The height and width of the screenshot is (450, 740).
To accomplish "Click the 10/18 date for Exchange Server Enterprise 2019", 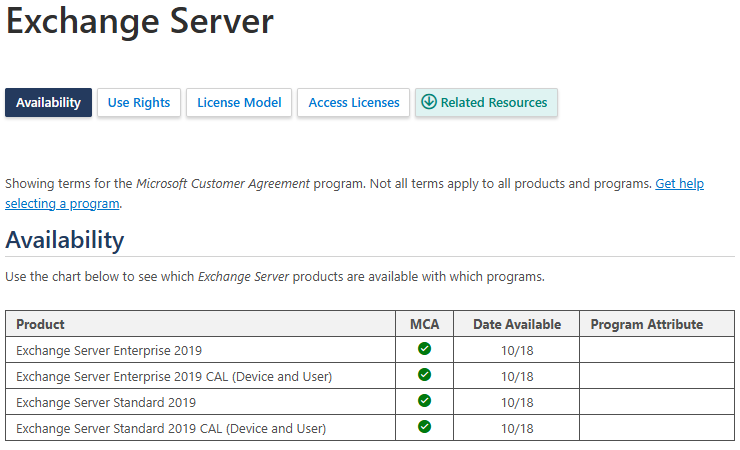I will click(517, 350).
